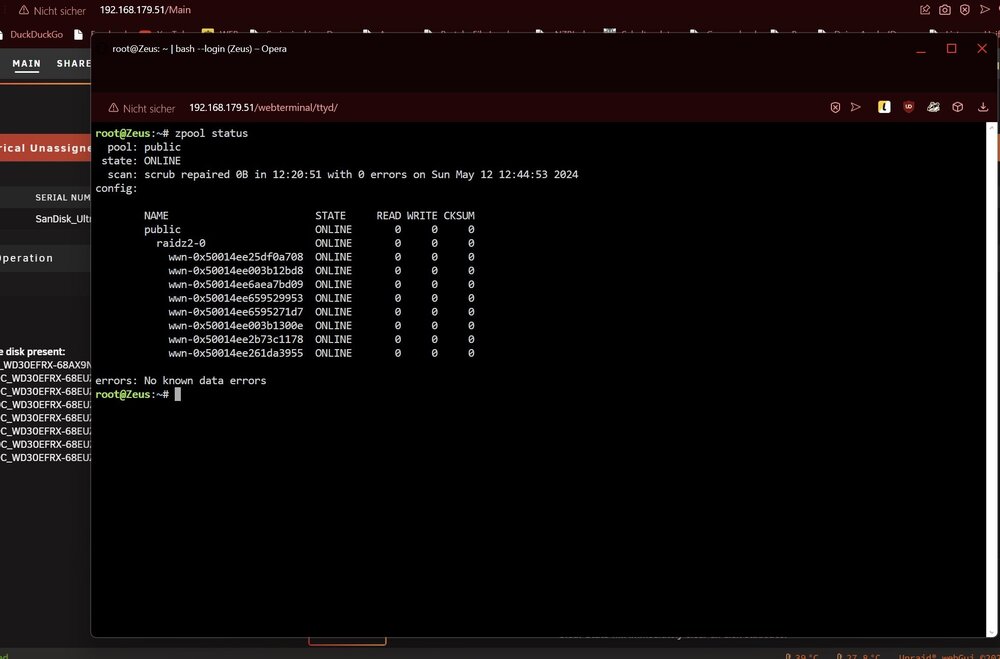1000x659 pixels.
Task: Click 'Nicht sicher' warning in main browser address bar
Action: coord(52,10)
